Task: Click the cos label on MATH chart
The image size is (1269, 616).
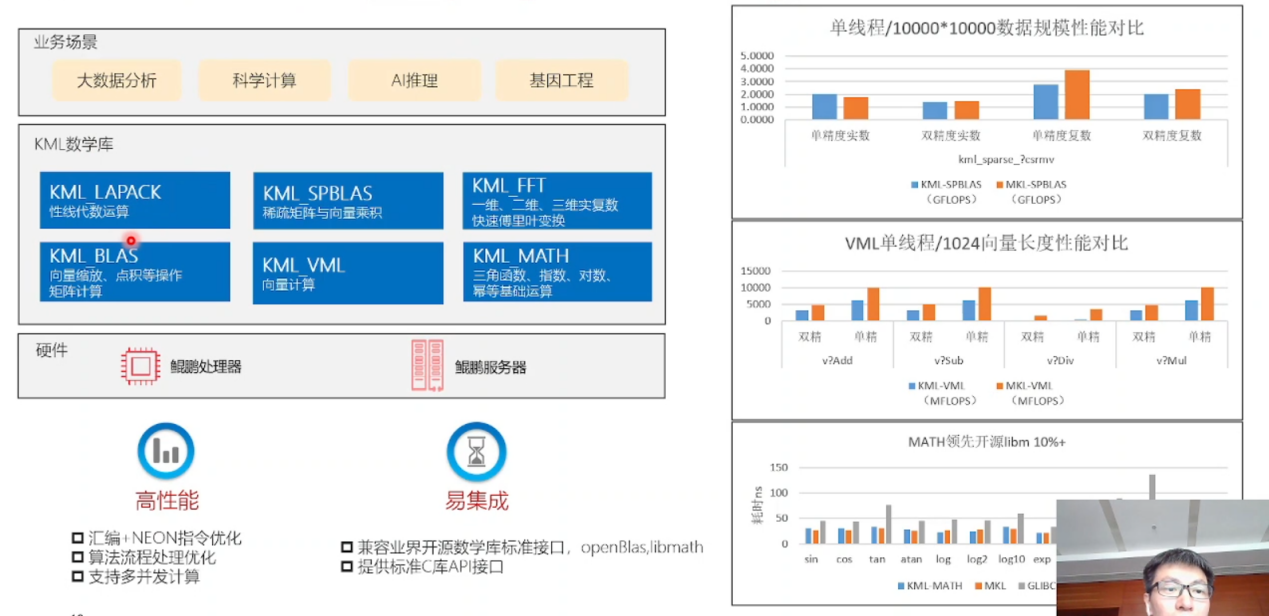Action: (844, 559)
